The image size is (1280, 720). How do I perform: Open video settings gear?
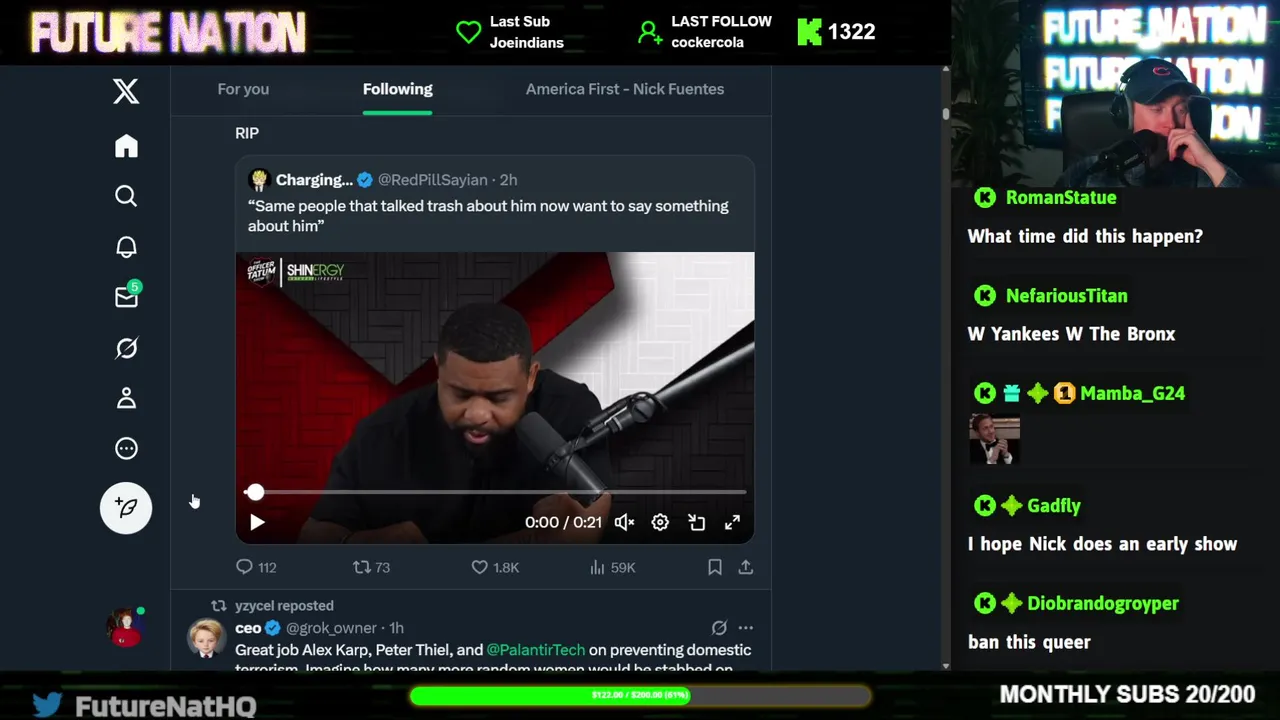[660, 522]
